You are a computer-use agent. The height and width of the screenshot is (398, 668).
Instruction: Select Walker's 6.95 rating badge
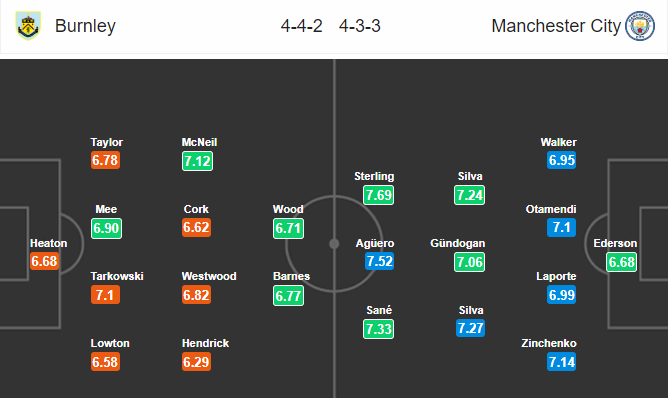tap(561, 160)
